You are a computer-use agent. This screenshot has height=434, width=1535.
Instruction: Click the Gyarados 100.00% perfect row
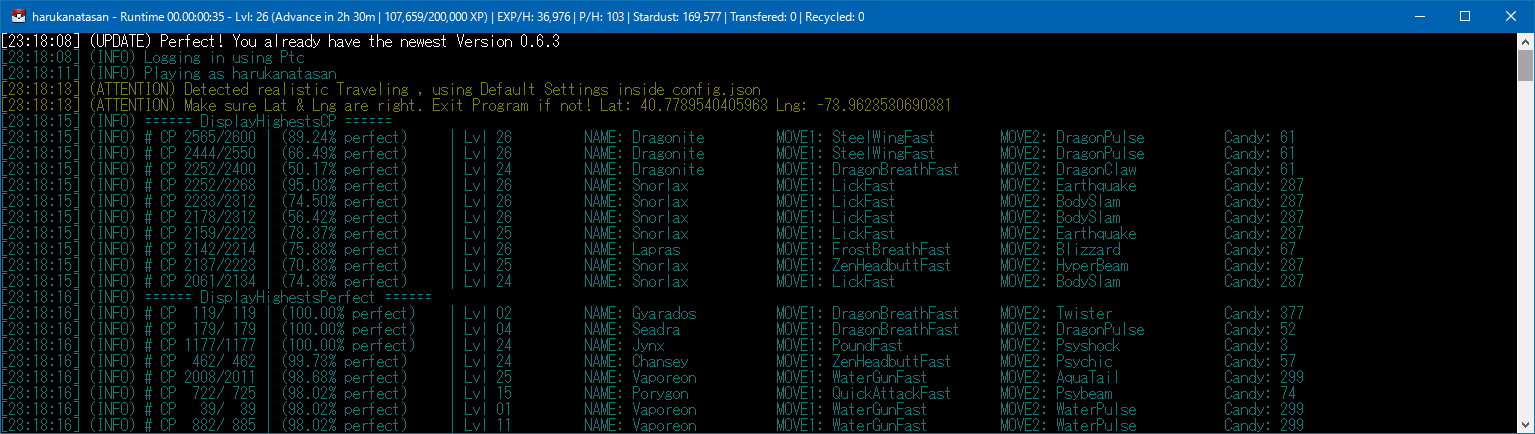[653, 314]
